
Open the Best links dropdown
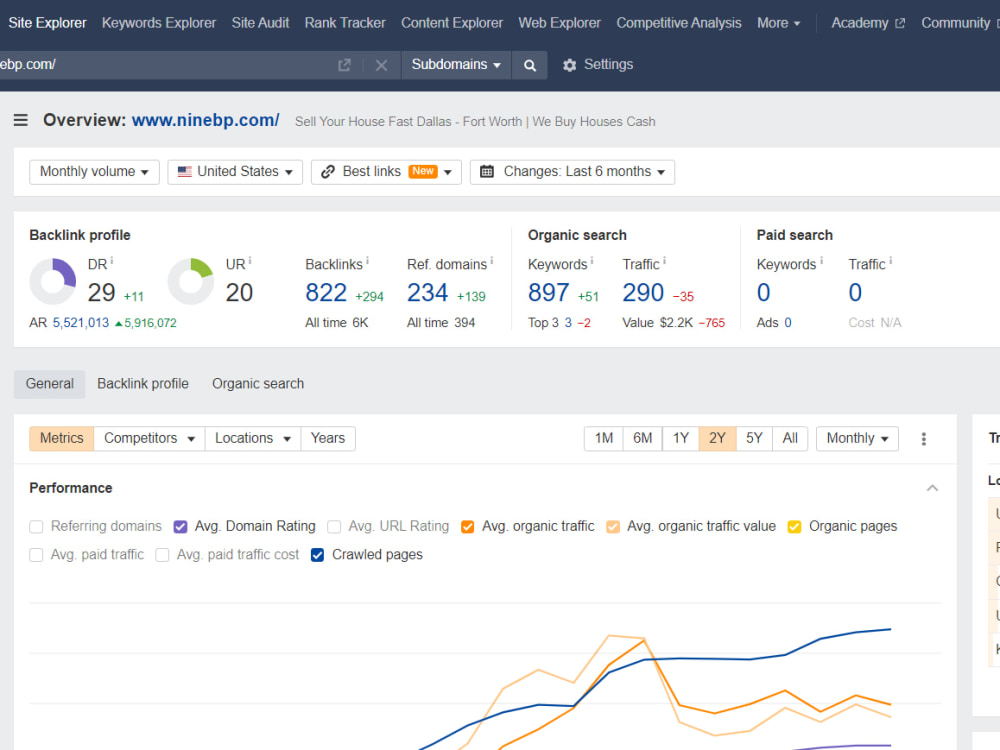pos(386,172)
